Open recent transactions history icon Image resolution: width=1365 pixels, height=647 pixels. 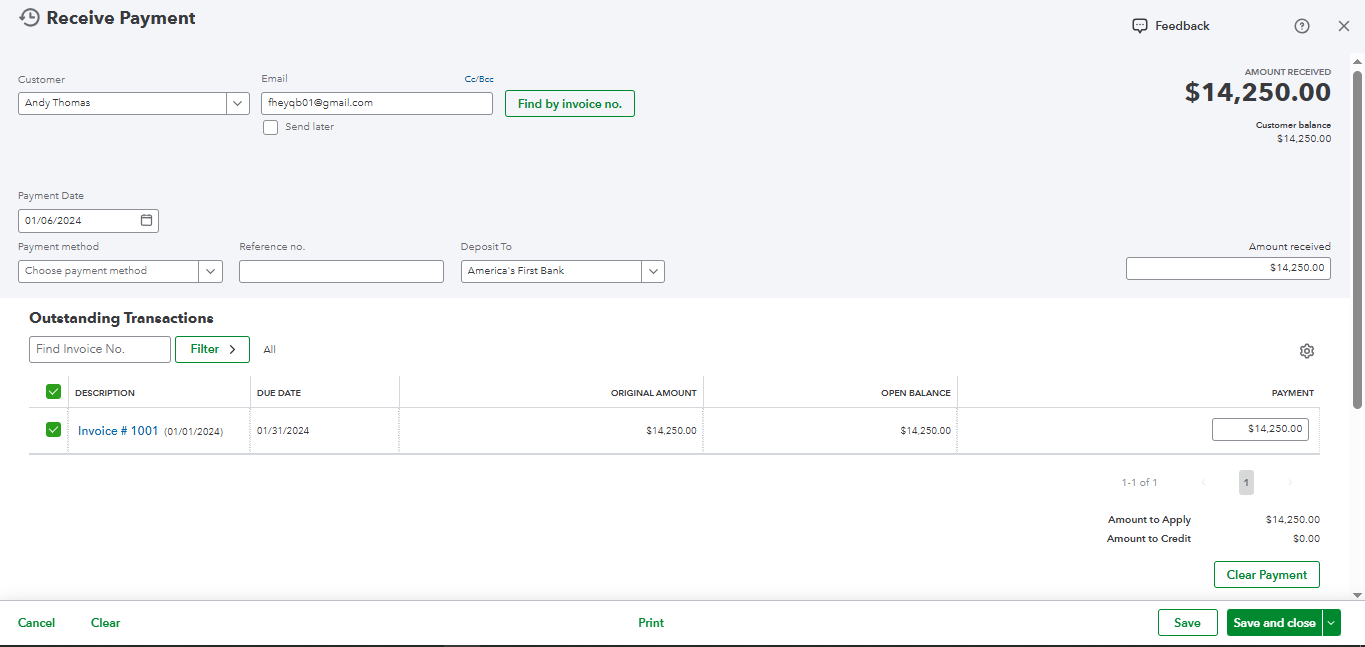point(29,18)
